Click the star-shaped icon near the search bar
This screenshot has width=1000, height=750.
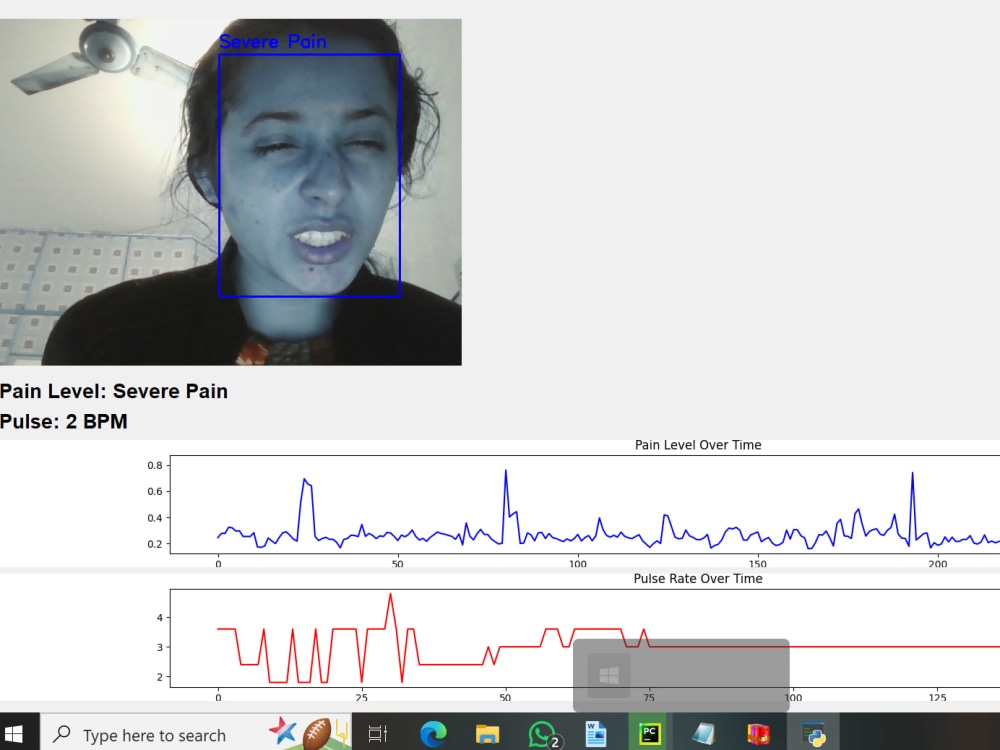283,731
